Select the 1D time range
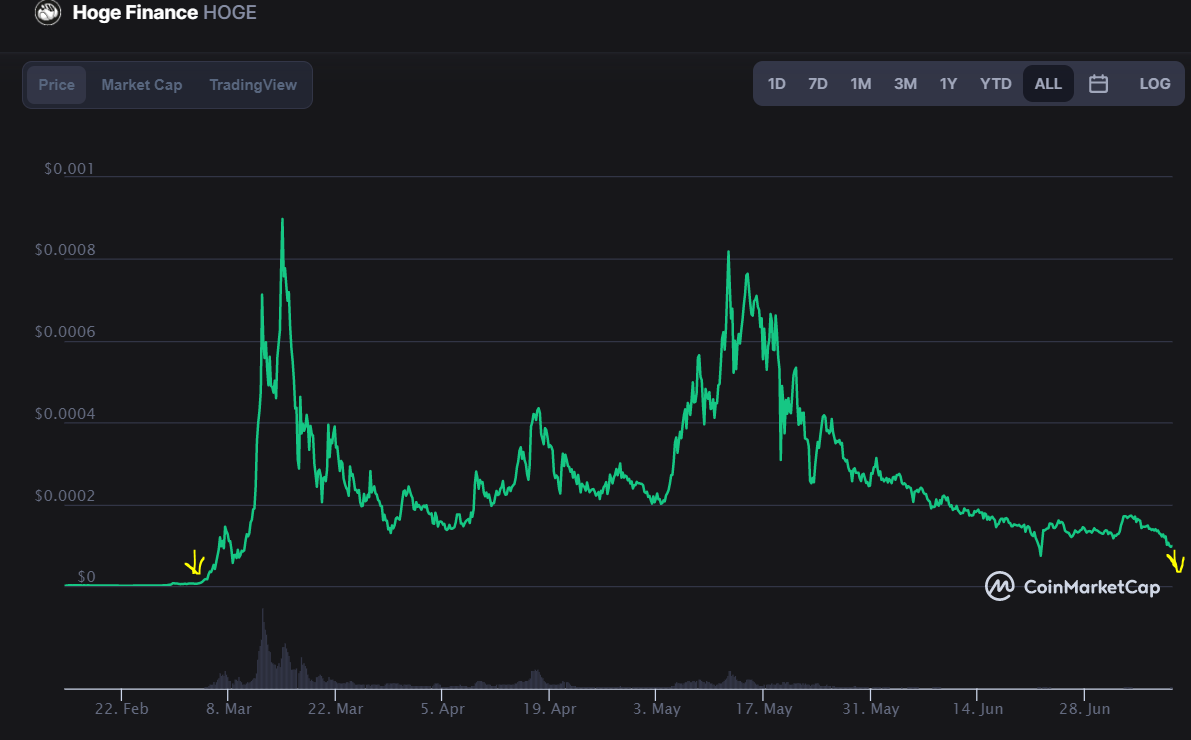1191x740 pixels. pyautogui.click(x=776, y=84)
